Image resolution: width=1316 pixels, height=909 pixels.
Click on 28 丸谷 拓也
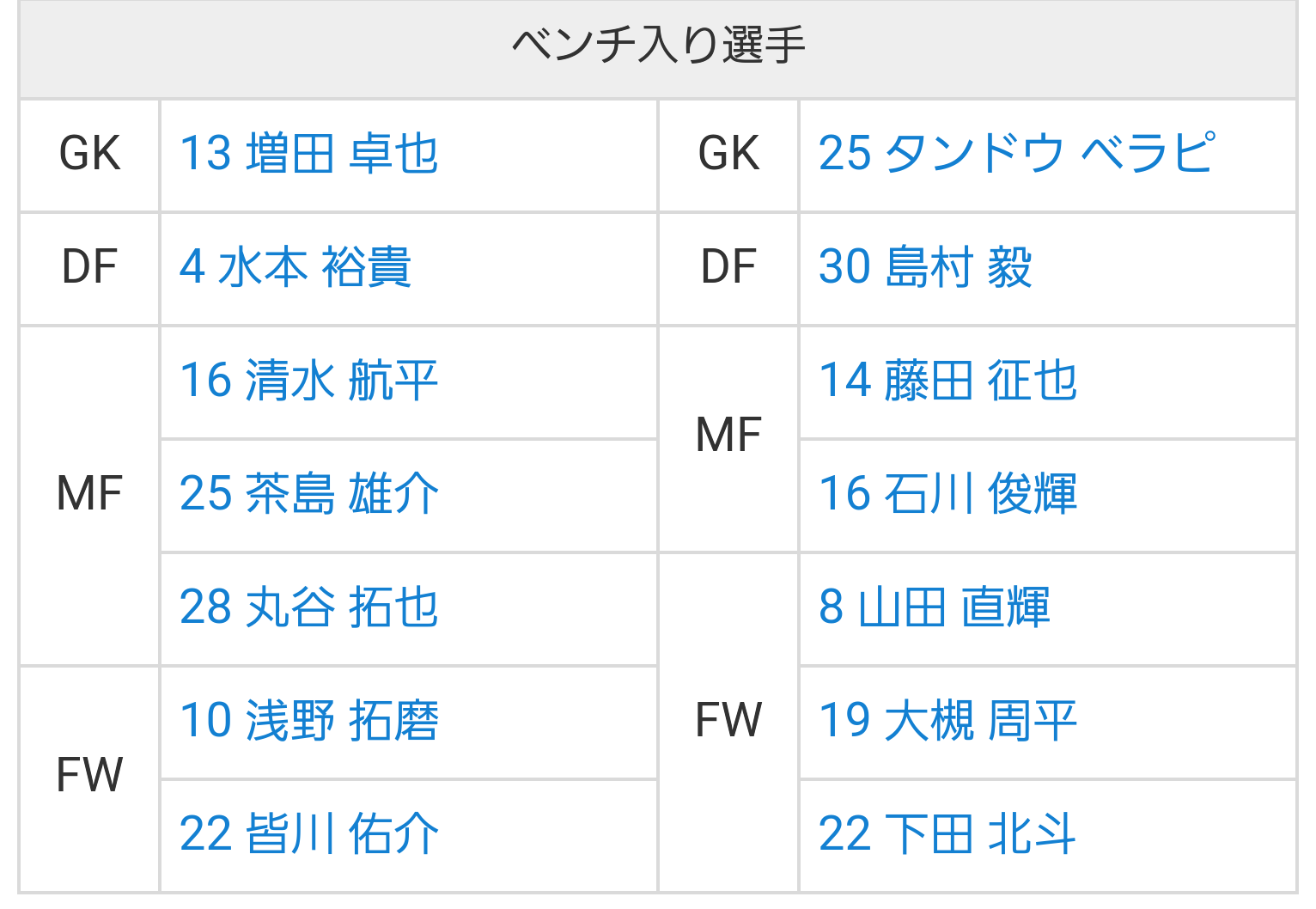(x=309, y=607)
